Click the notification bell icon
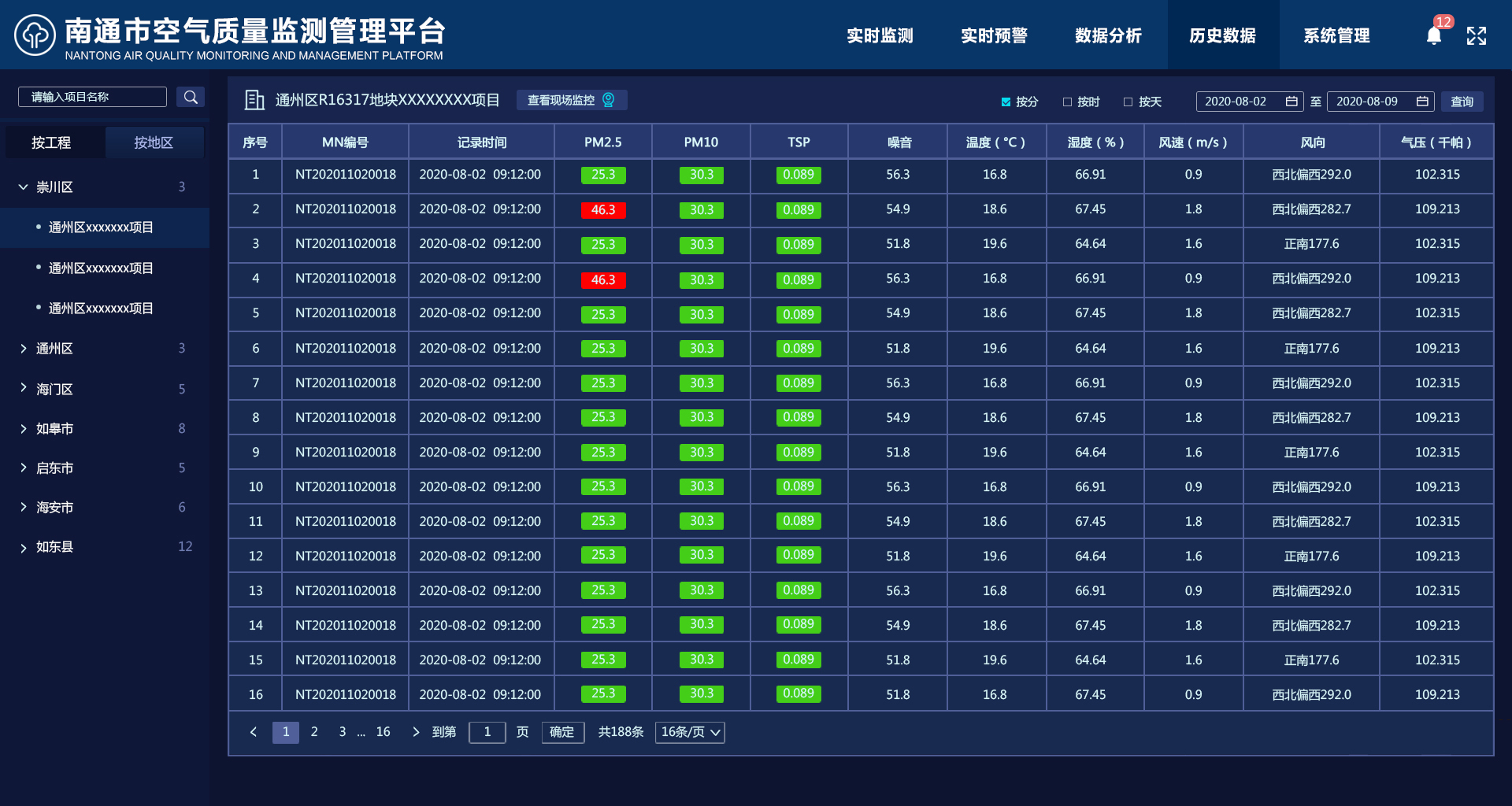 pyautogui.click(x=1433, y=36)
